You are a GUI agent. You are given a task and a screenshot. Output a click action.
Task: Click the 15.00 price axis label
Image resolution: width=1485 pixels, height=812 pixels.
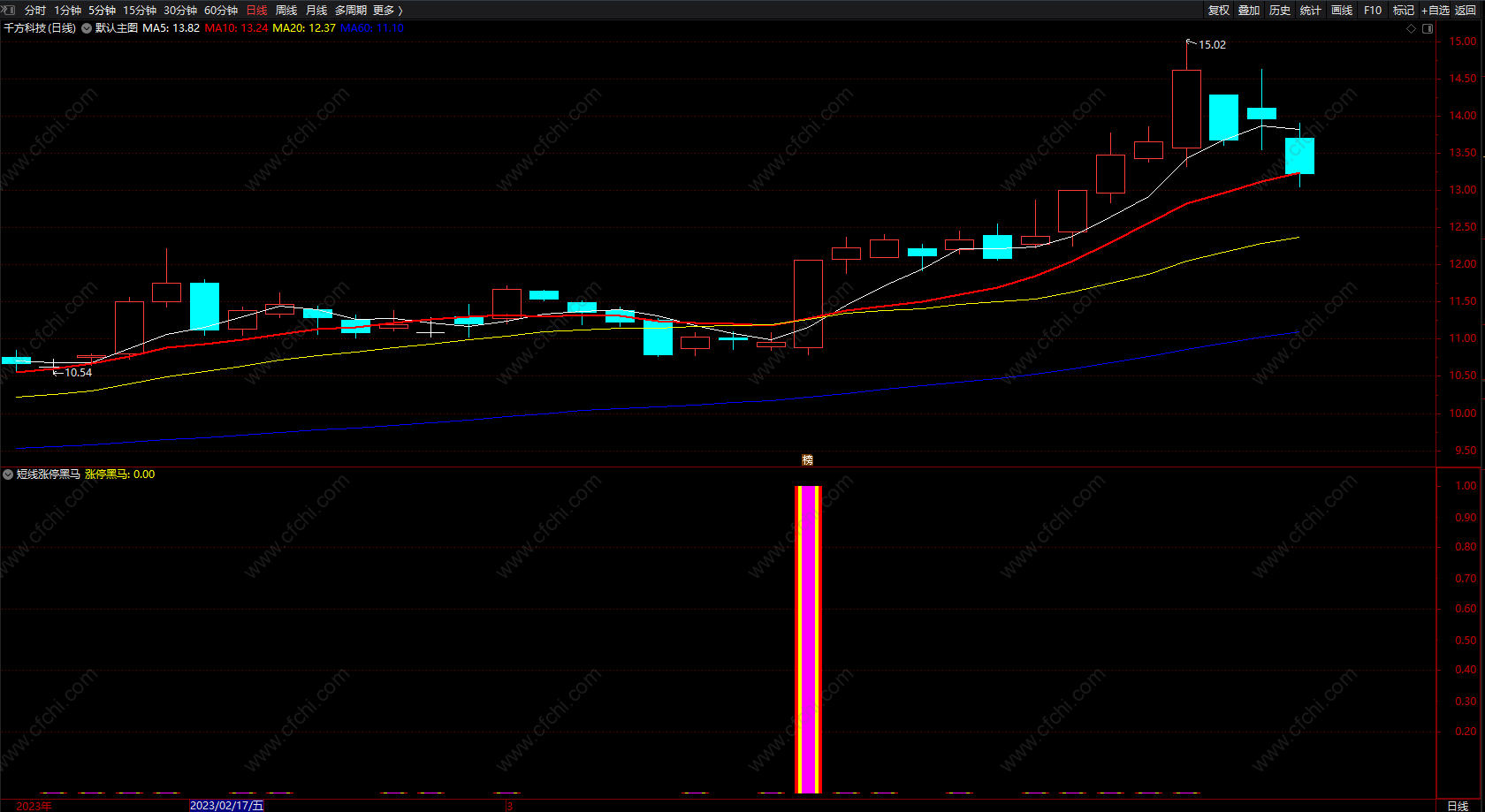pos(1463,42)
